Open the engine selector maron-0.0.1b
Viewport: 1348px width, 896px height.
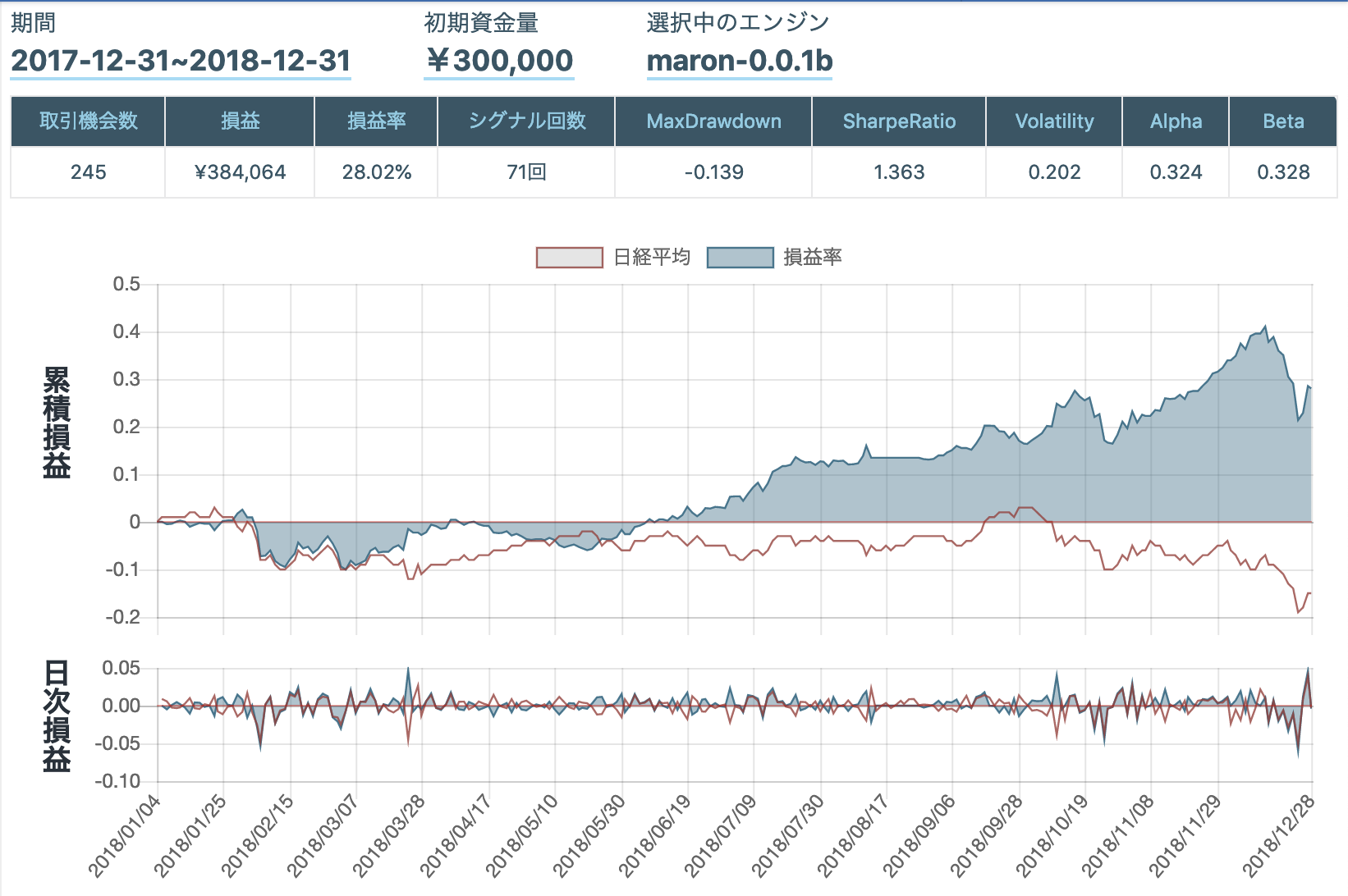pyautogui.click(x=740, y=61)
